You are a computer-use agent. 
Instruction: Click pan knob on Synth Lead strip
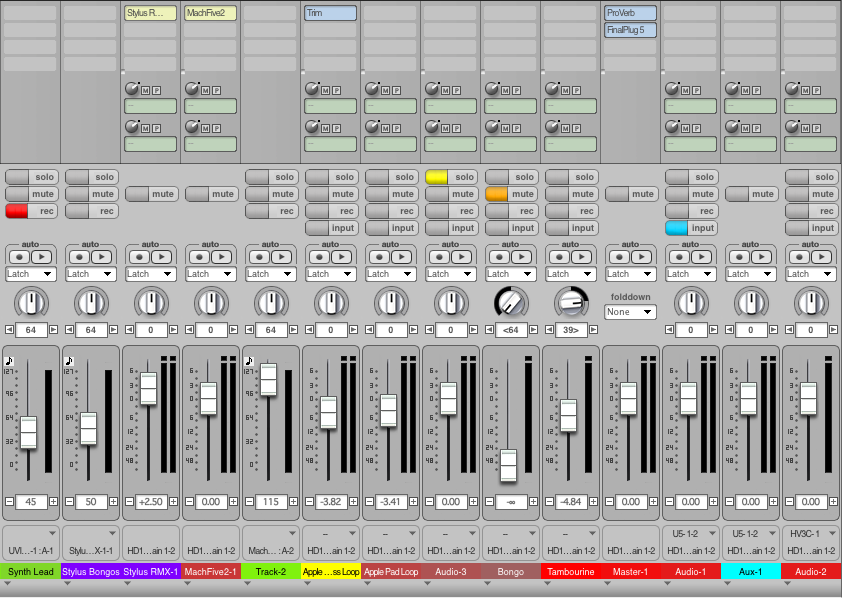tap(31, 302)
